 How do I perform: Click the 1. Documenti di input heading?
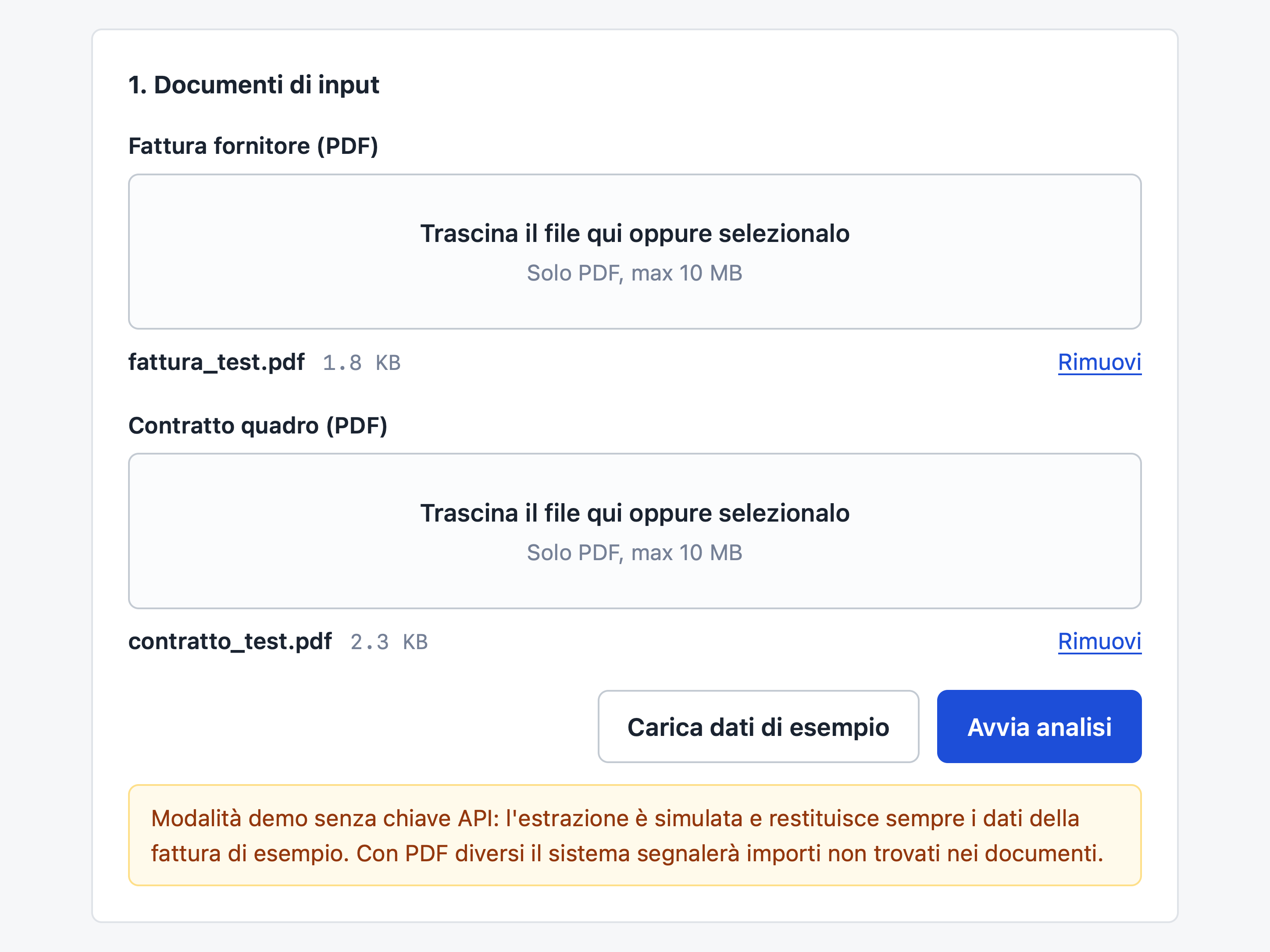tap(253, 85)
